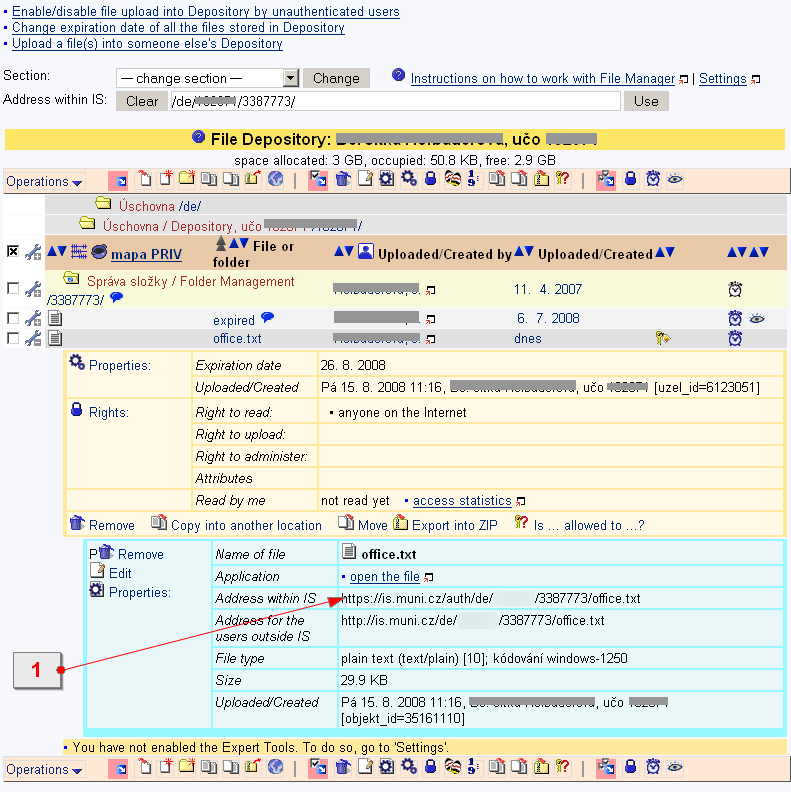This screenshot has width=791, height=792.
Task: Open Instructions on how to work with File Manager
Action: coord(542,79)
